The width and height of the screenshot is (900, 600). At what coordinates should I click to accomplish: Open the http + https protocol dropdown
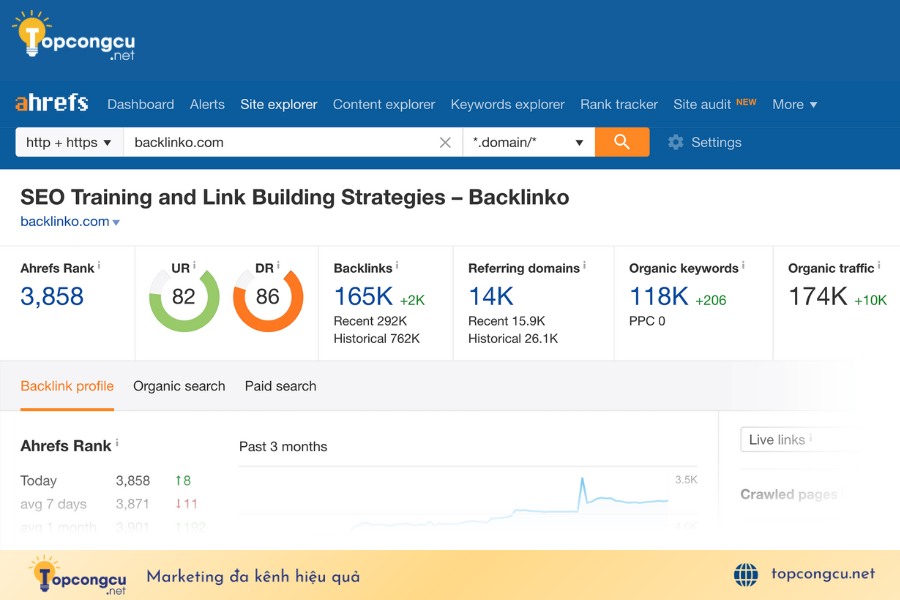click(x=69, y=142)
